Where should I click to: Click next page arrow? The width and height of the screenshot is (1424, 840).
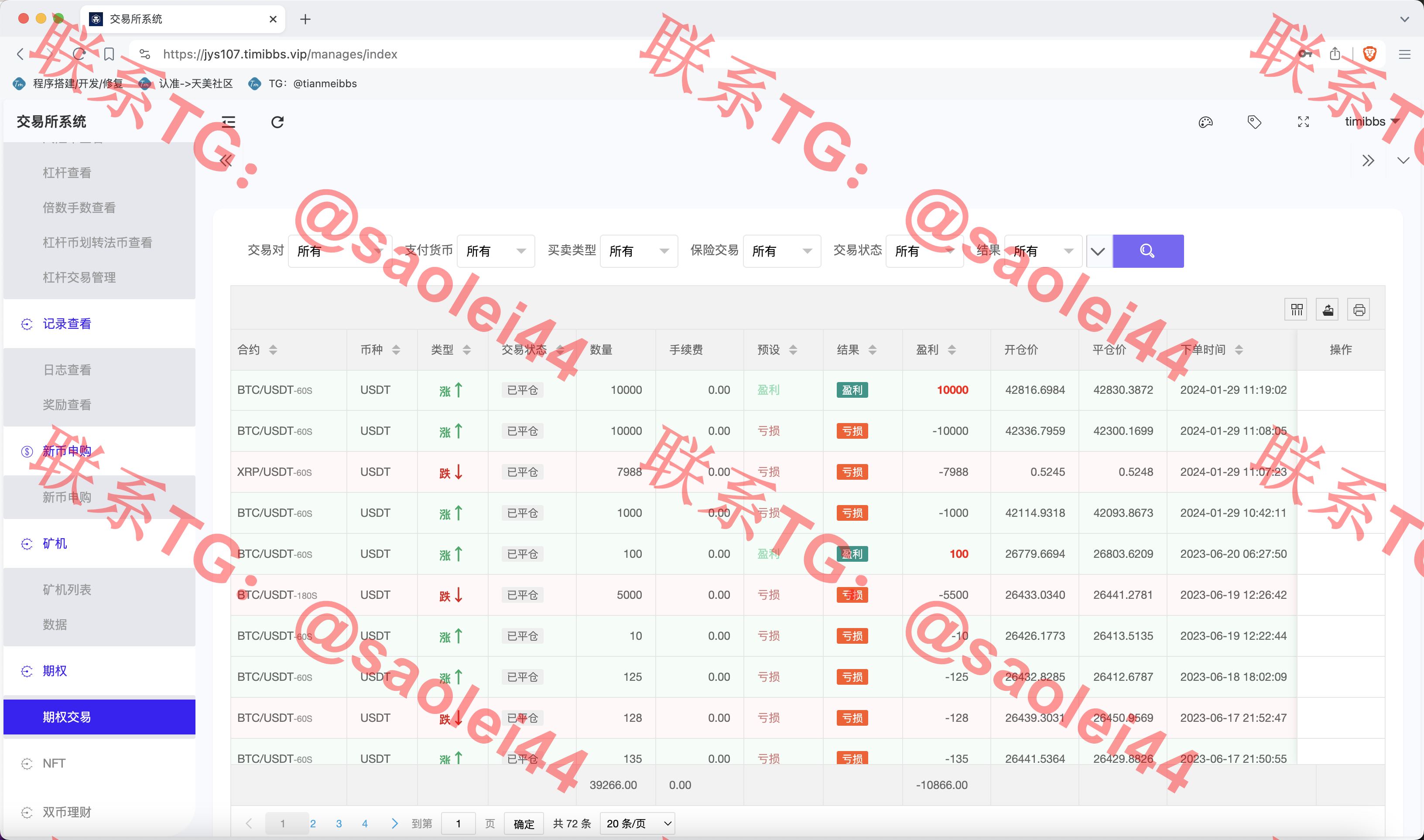[x=395, y=823]
